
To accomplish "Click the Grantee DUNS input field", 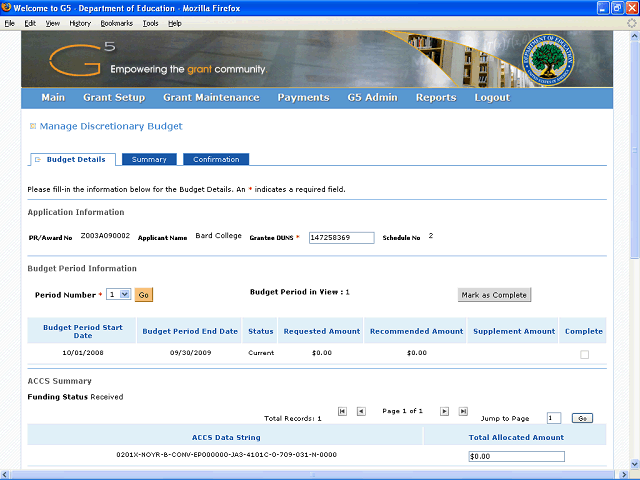I will pyautogui.click(x=340, y=238).
